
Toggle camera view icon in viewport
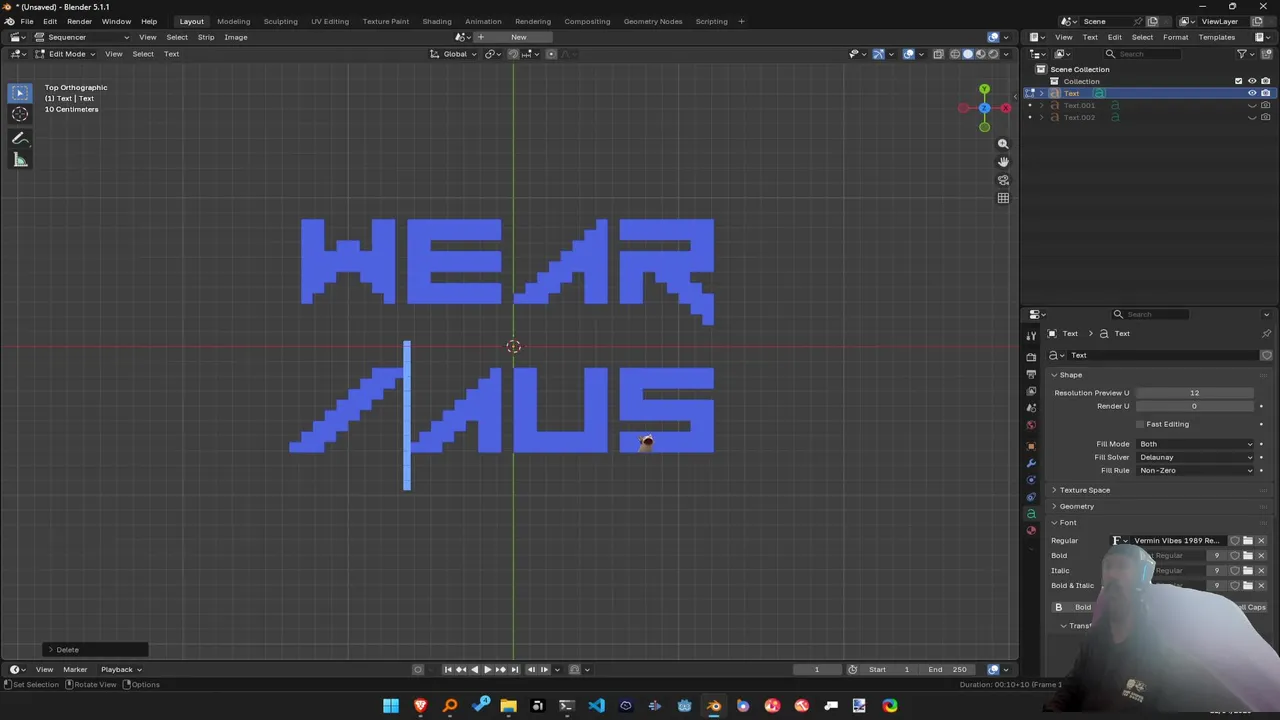click(1003, 180)
